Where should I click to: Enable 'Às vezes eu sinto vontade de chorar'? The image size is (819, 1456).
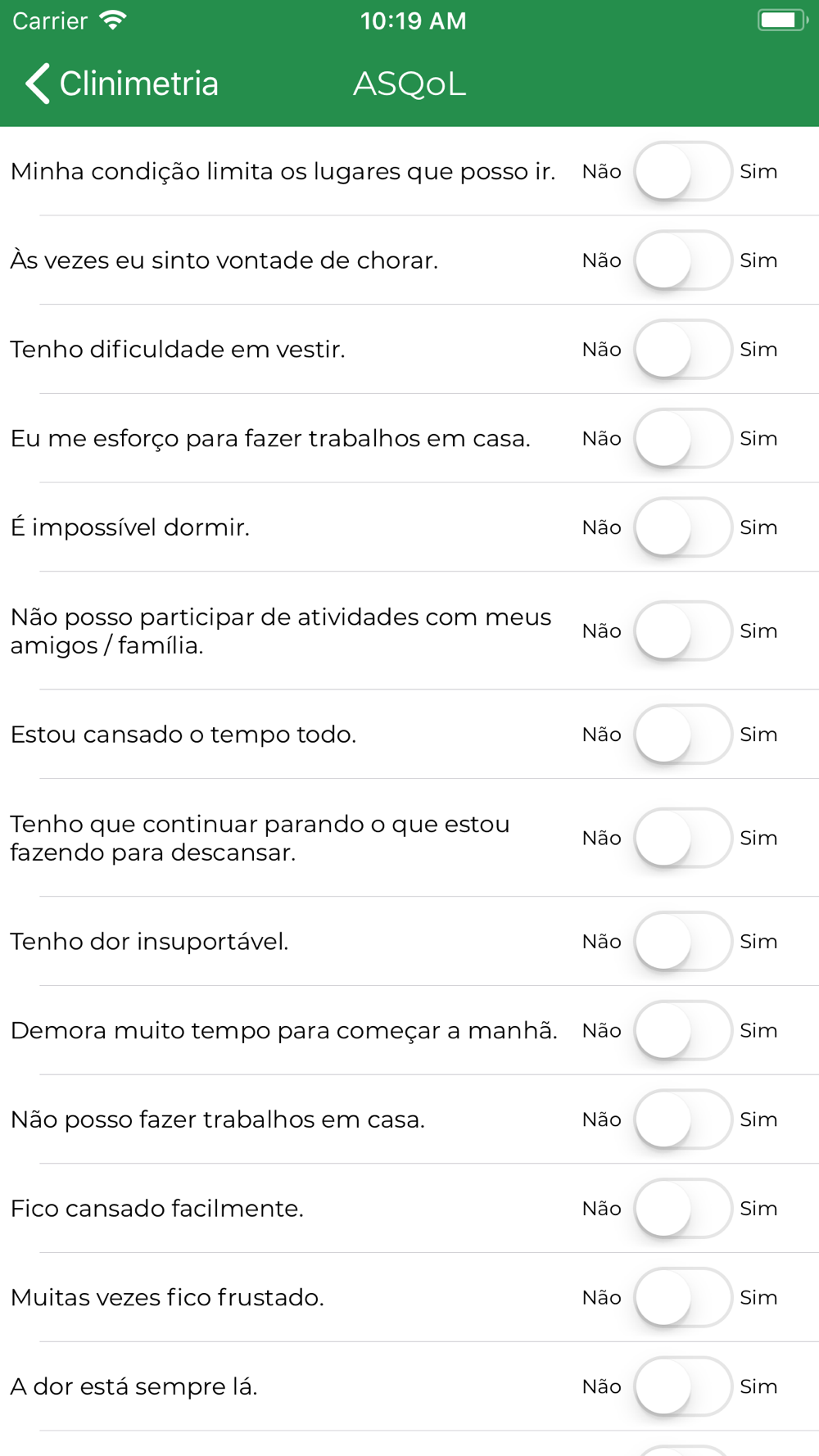tap(682, 260)
